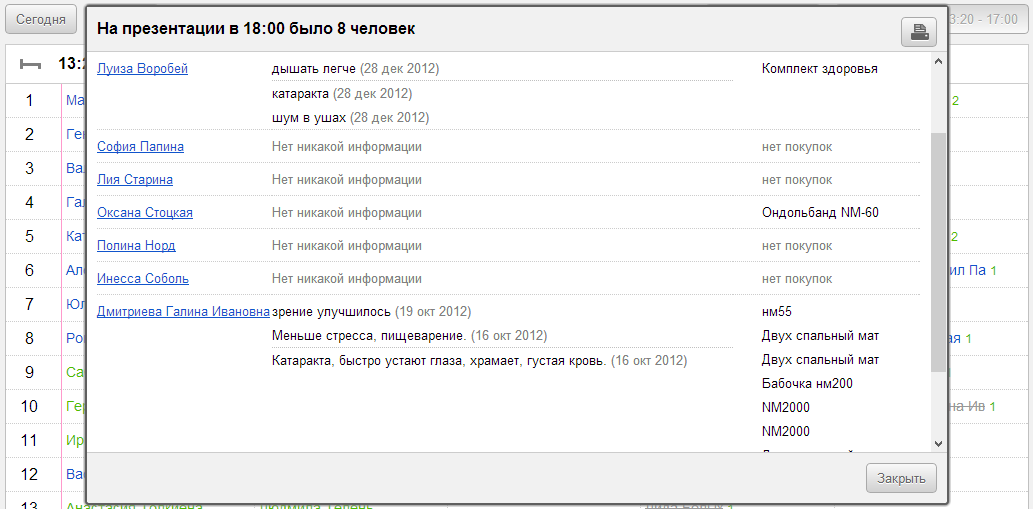
Task: Open Луиза Воробей profile link
Action: coord(142,69)
